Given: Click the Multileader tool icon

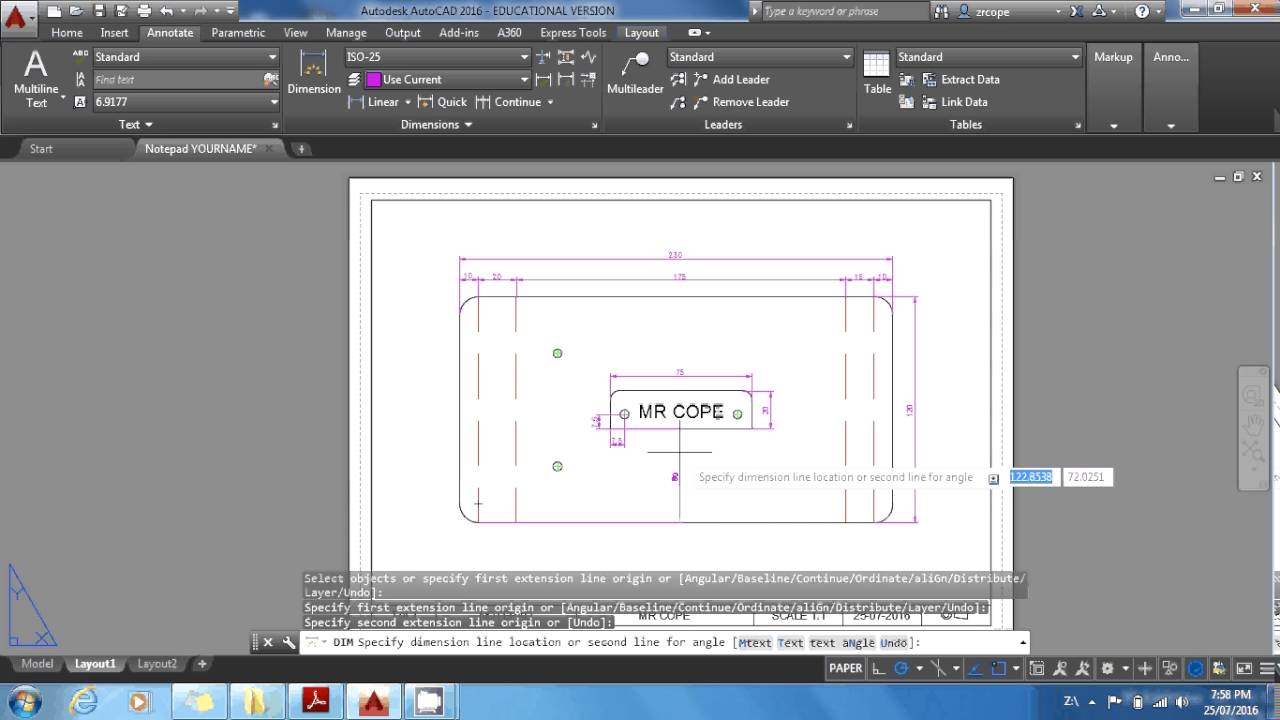Looking at the screenshot, I should (635, 73).
